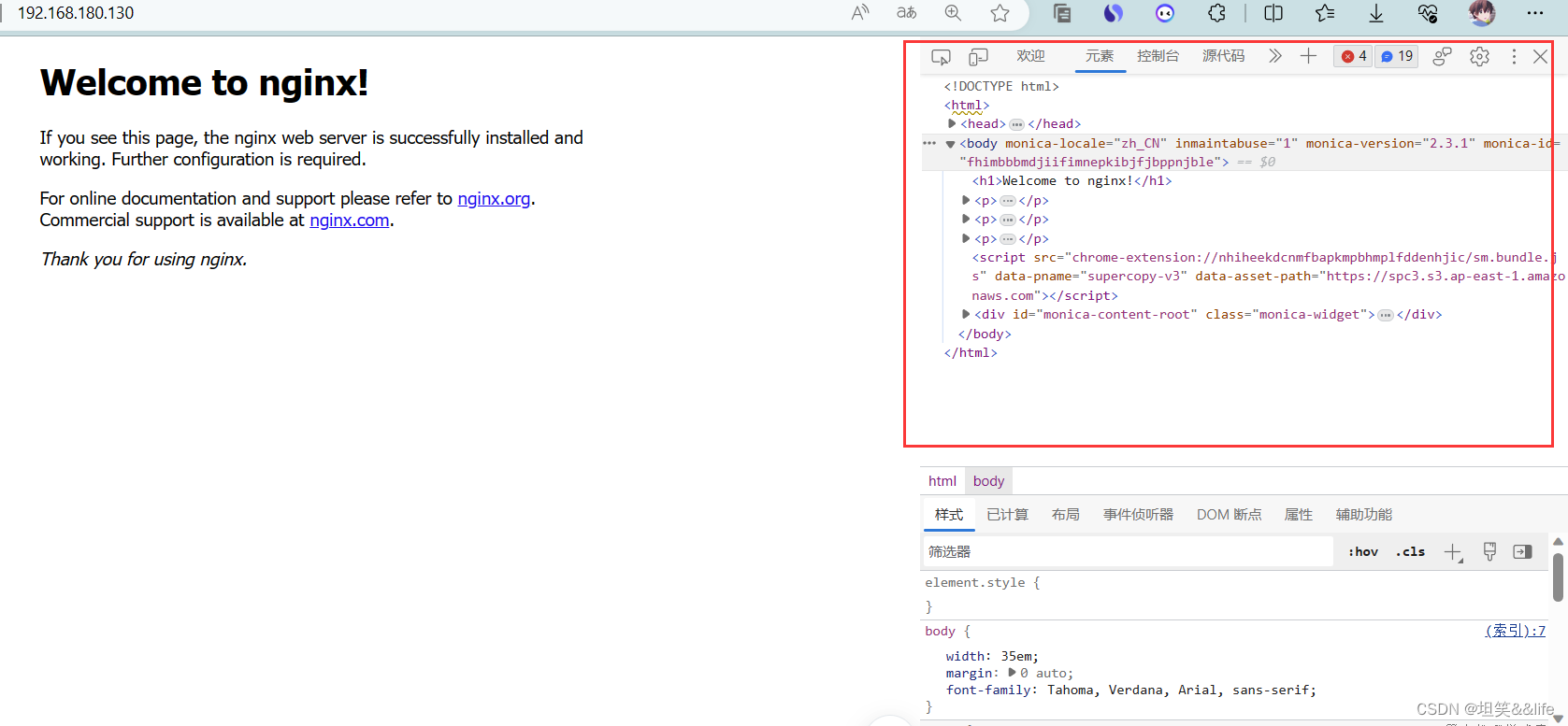This screenshot has height=726, width=1568.
Task: Click the body row ellipsis menu
Action: [929, 143]
